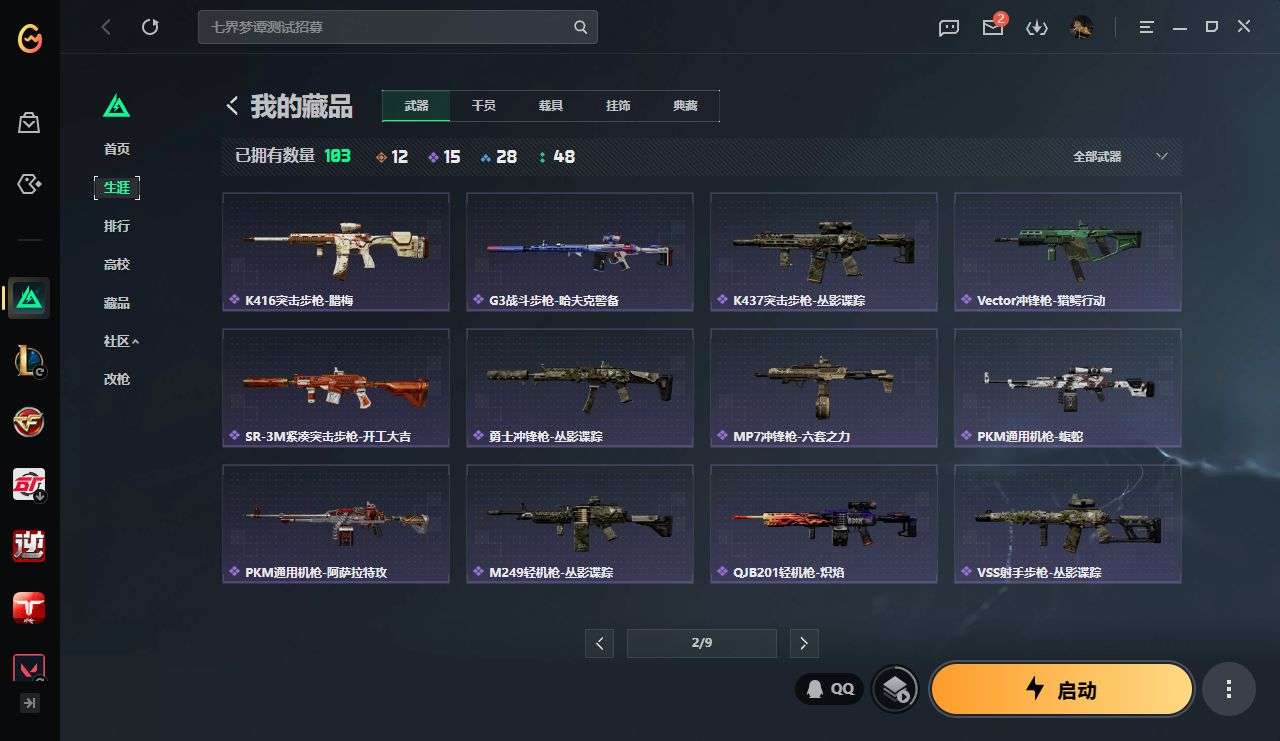Switch to the 载具 tab

click(x=551, y=106)
